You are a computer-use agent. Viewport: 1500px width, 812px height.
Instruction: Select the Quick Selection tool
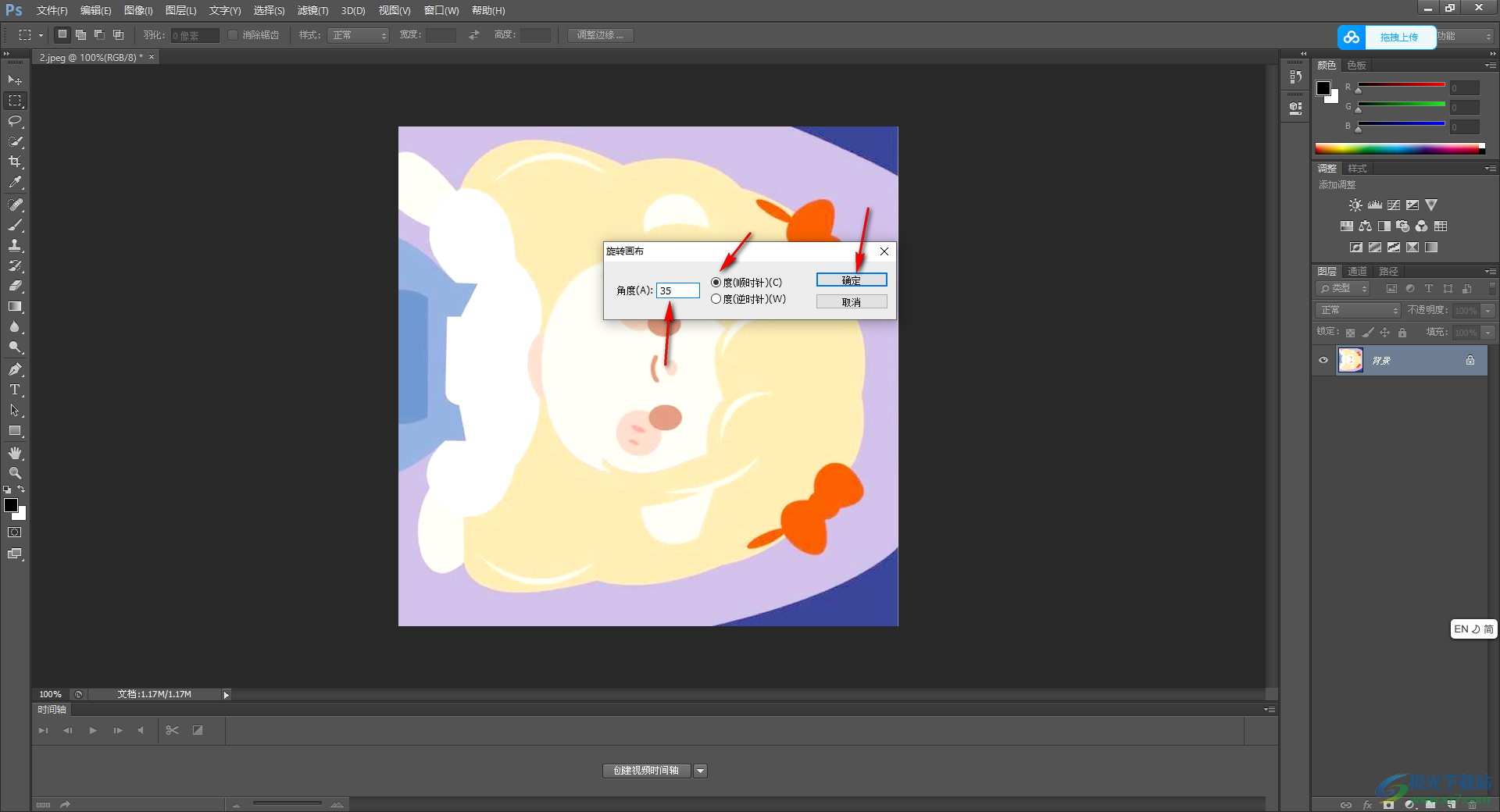tap(15, 141)
